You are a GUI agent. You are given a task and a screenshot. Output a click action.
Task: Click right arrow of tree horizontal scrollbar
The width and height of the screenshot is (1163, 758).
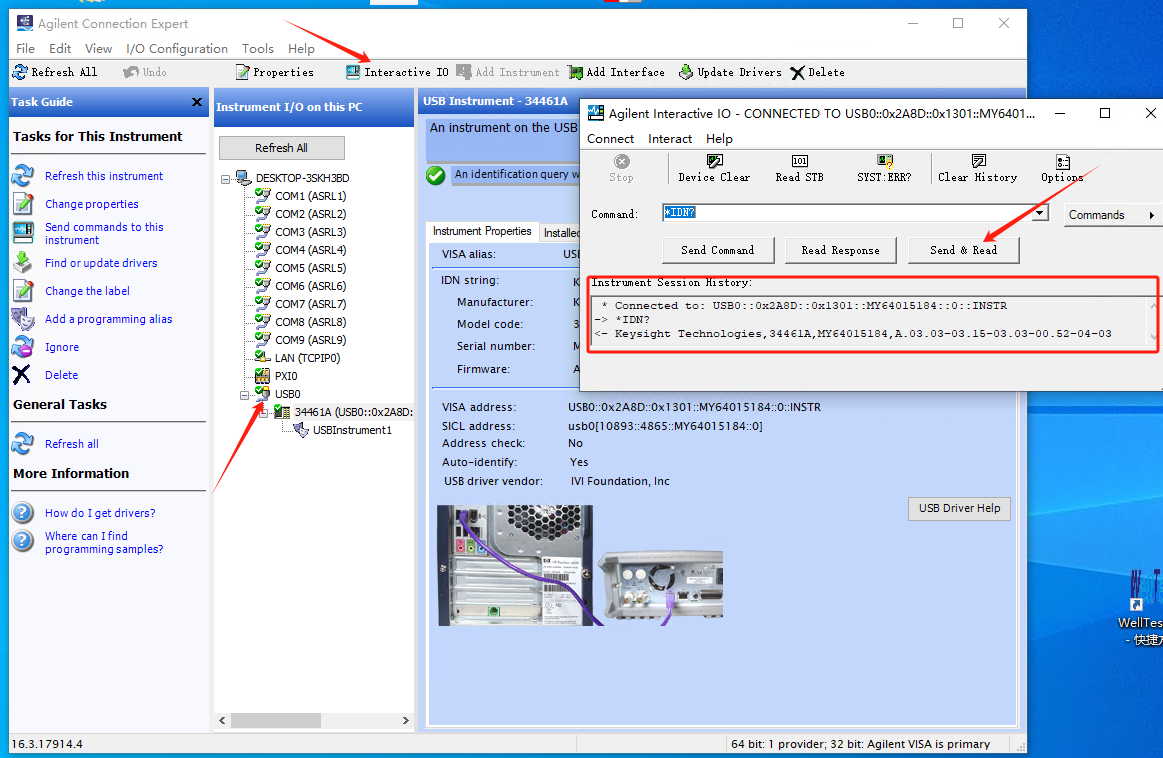(405, 720)
